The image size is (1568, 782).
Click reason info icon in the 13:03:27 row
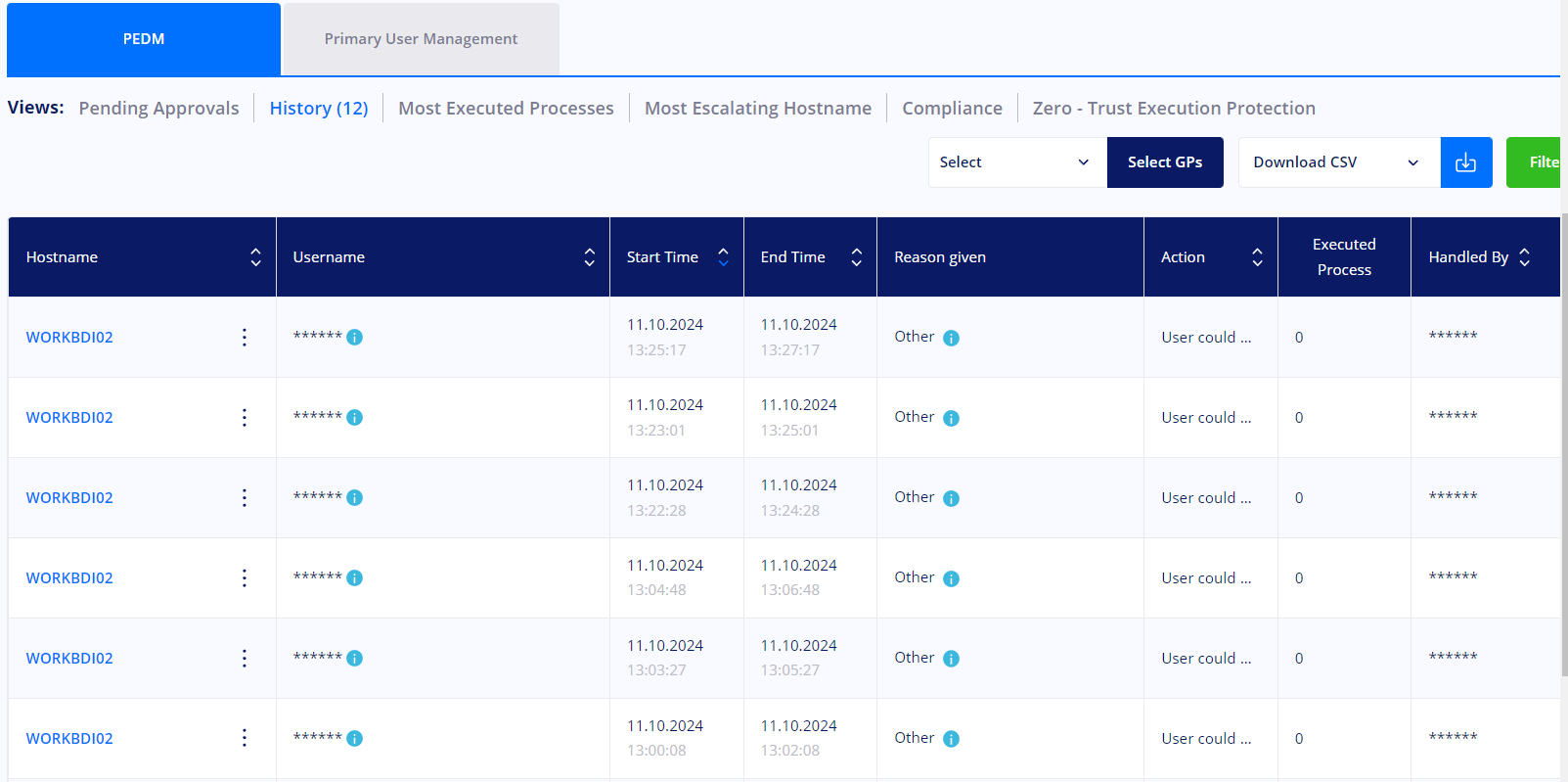click(x=951, y=659)
